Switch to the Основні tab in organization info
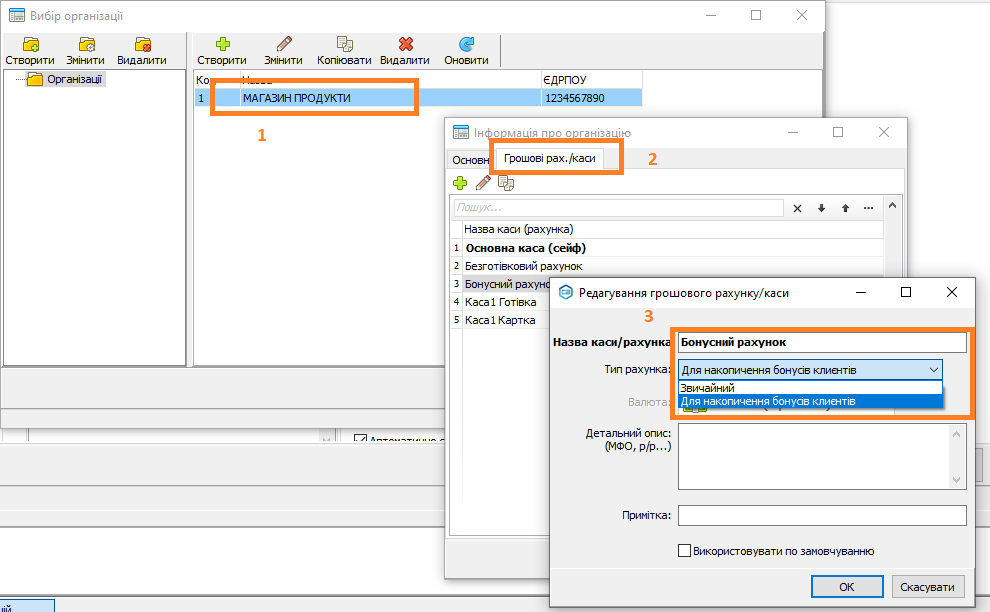This screenshot has width=990, height=612. click(470, 160)
